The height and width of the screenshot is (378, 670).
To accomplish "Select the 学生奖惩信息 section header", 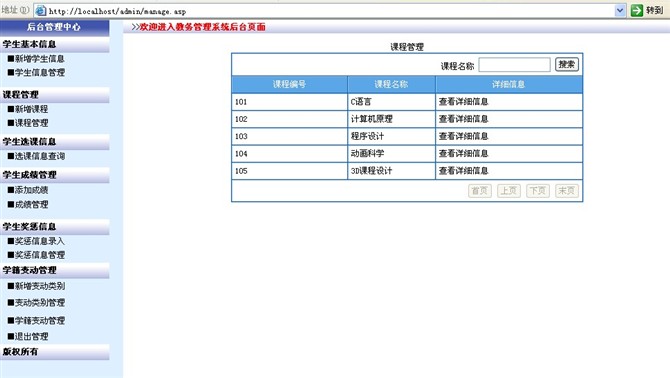I will (55, 227).
